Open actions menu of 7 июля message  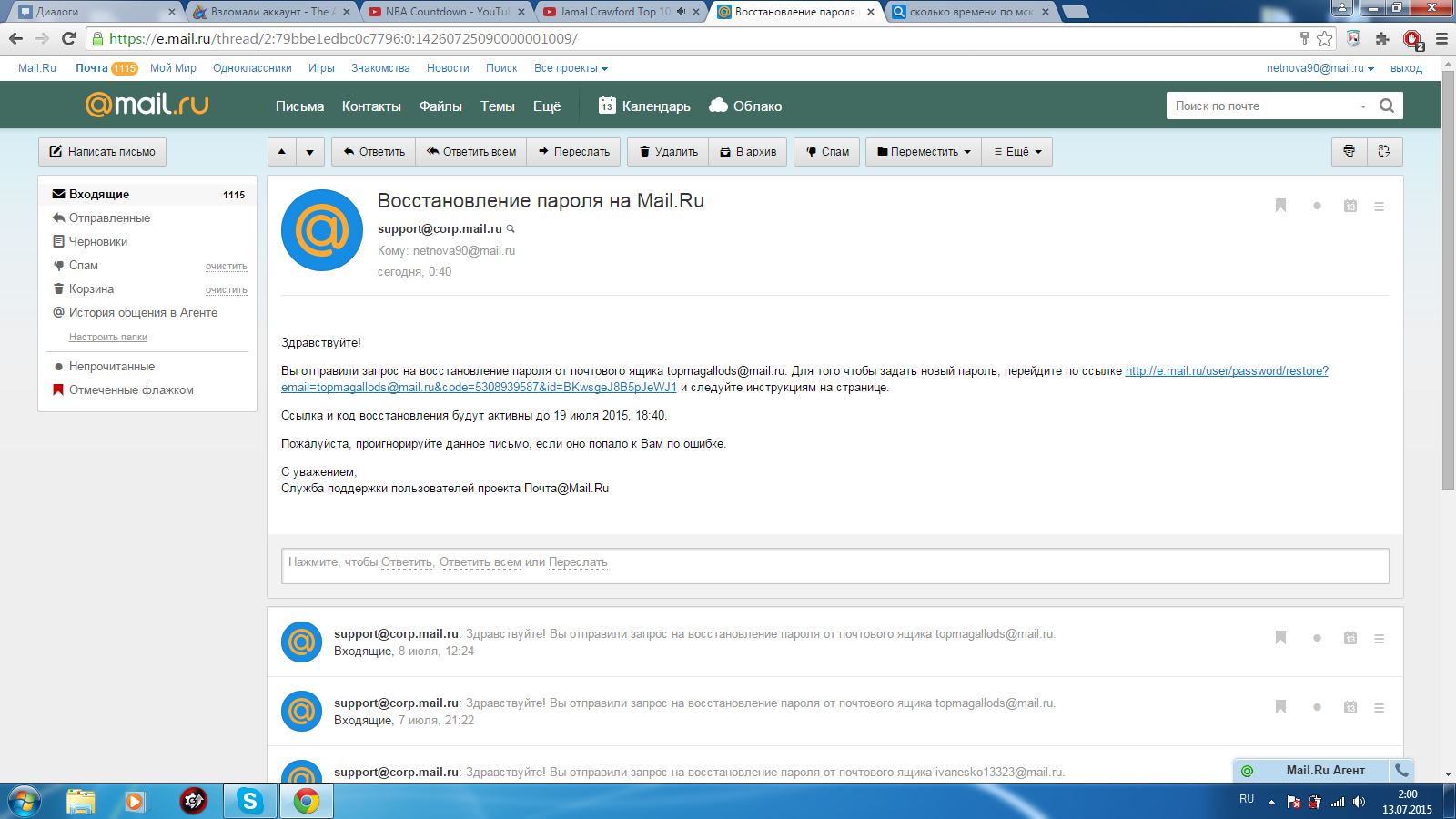click(1380, 708)
